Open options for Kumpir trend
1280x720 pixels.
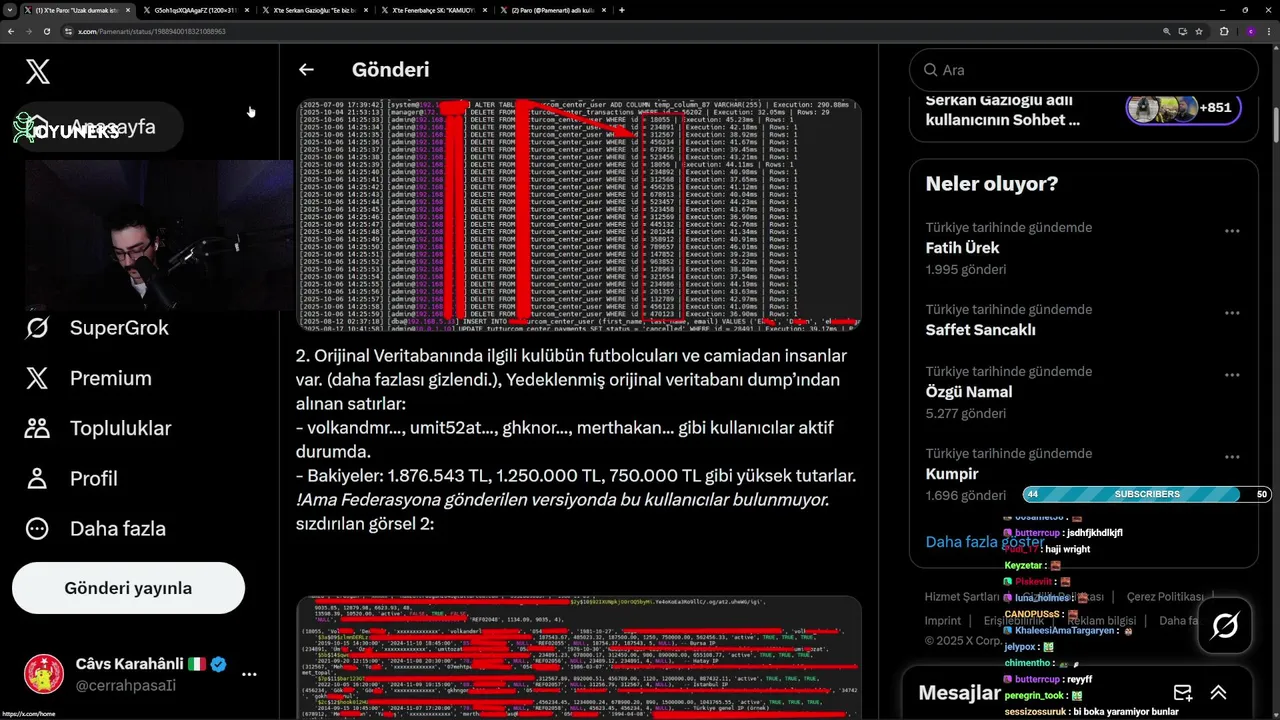(x=1232, y=457)
